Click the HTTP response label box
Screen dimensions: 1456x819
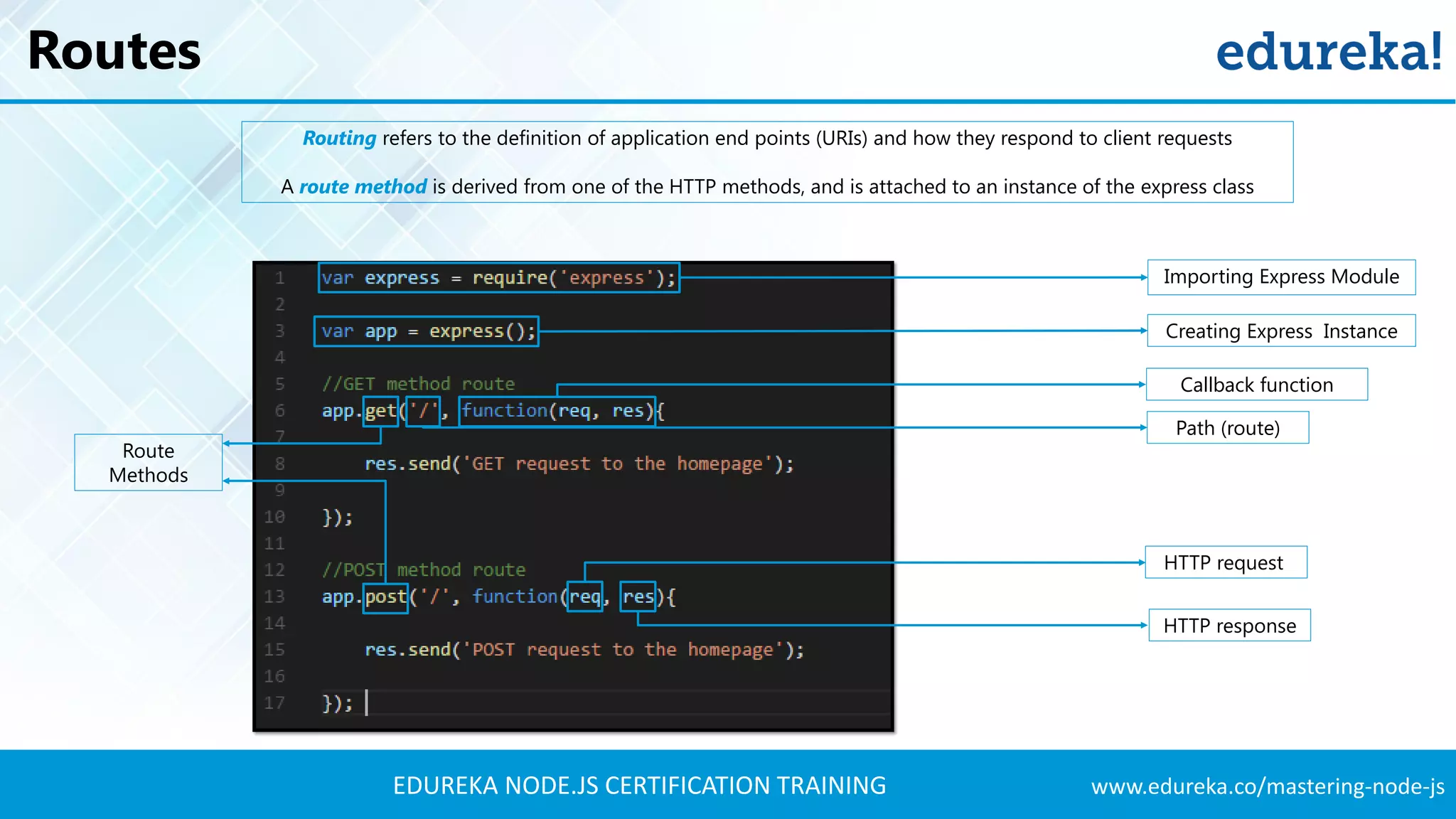[x=1229, y=626]
